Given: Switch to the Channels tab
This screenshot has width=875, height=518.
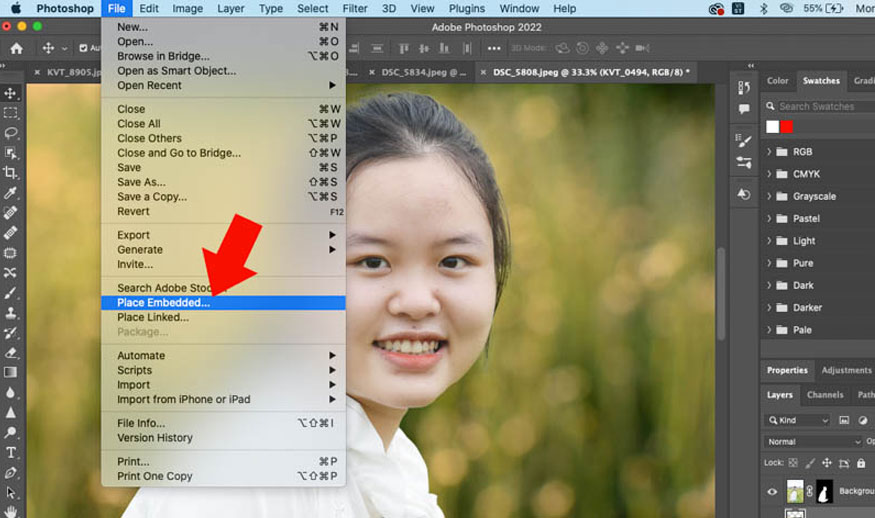Looking at the screenshot, I should coord(825,395).
